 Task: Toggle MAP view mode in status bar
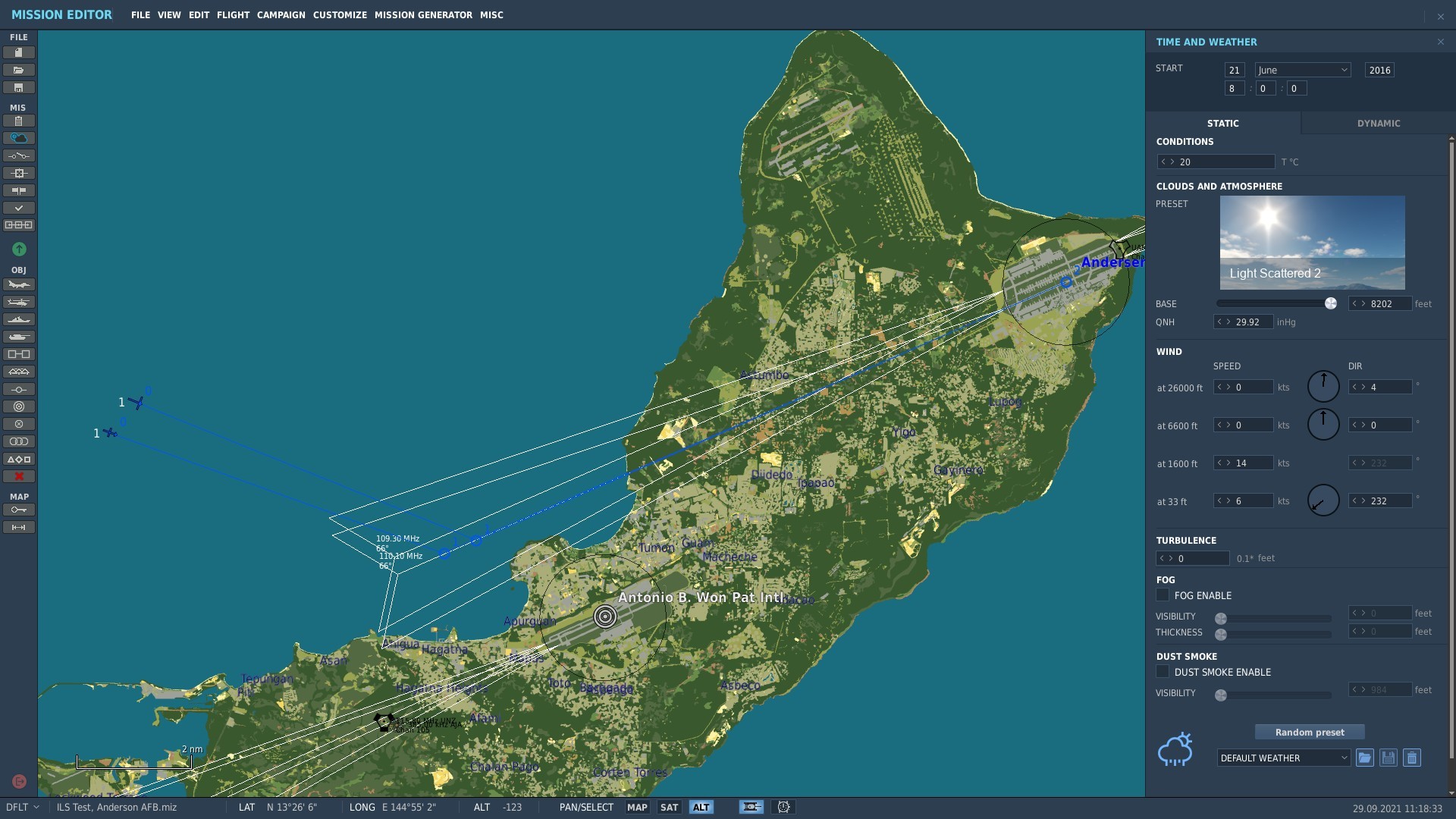637,807
